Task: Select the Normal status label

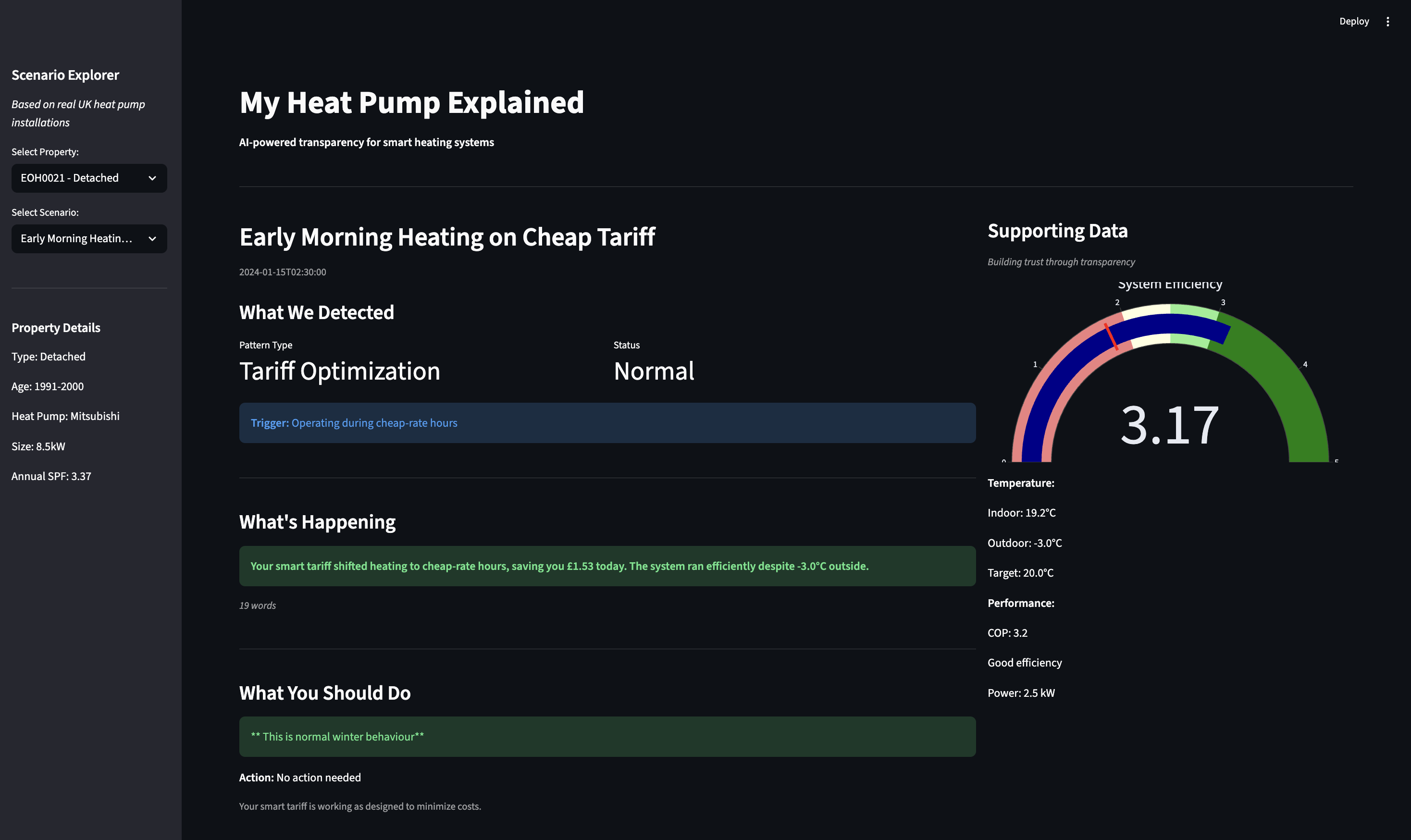Action: coord(653,371)
